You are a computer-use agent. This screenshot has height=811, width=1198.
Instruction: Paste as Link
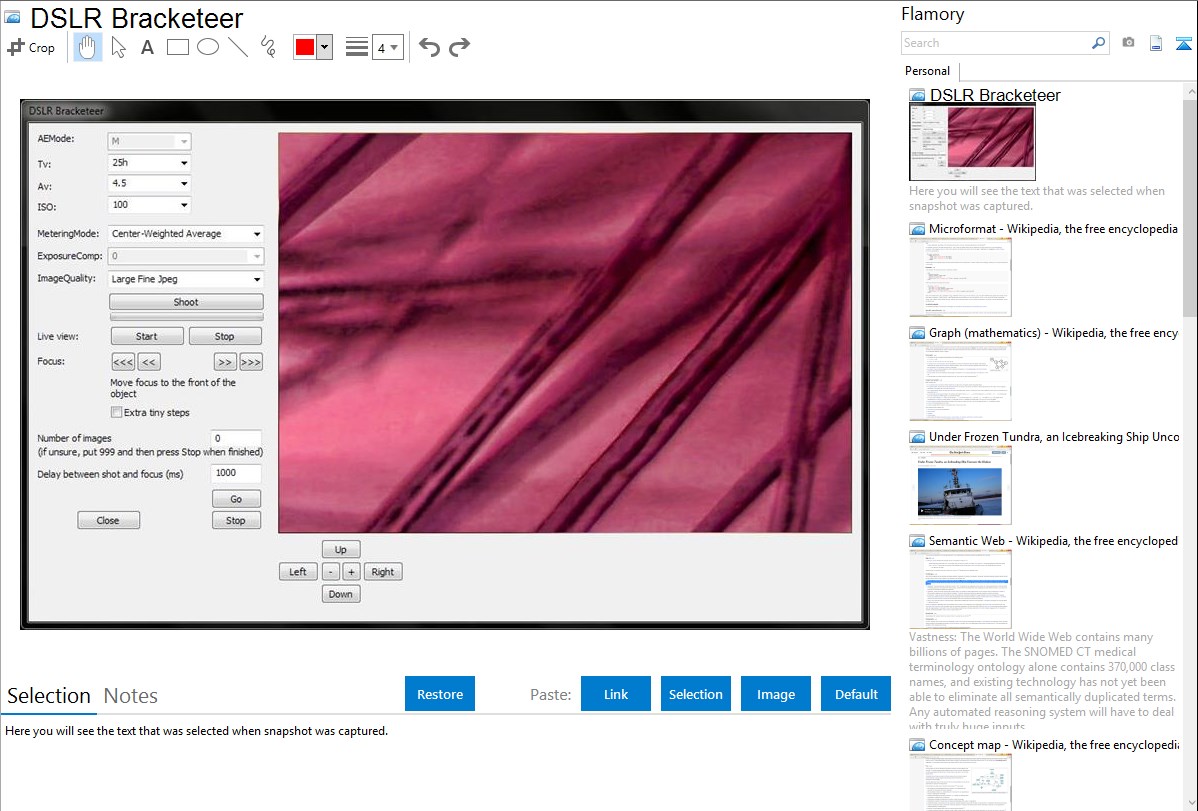click(x=616, y=694)
